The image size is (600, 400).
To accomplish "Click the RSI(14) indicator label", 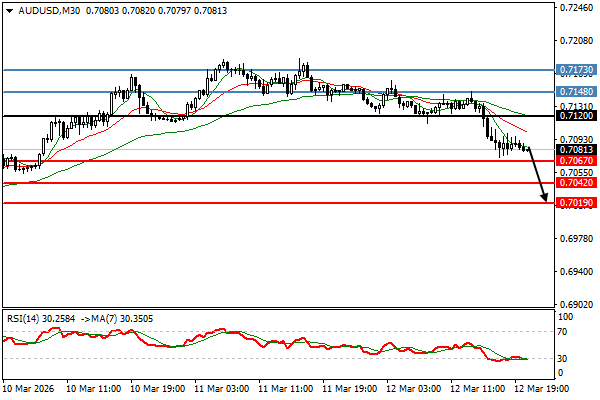I will tap(24, 318).
